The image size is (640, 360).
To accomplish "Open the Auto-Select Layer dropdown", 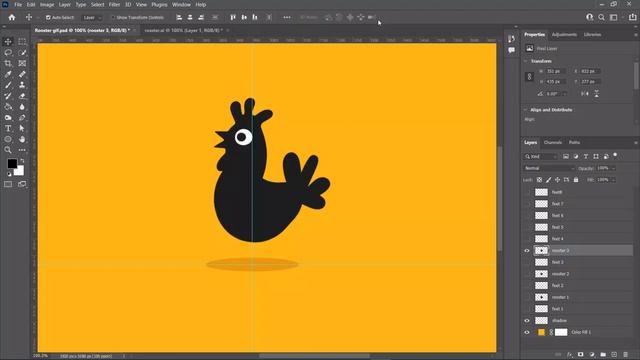I will pyautogui.click(x=92, y=18).
